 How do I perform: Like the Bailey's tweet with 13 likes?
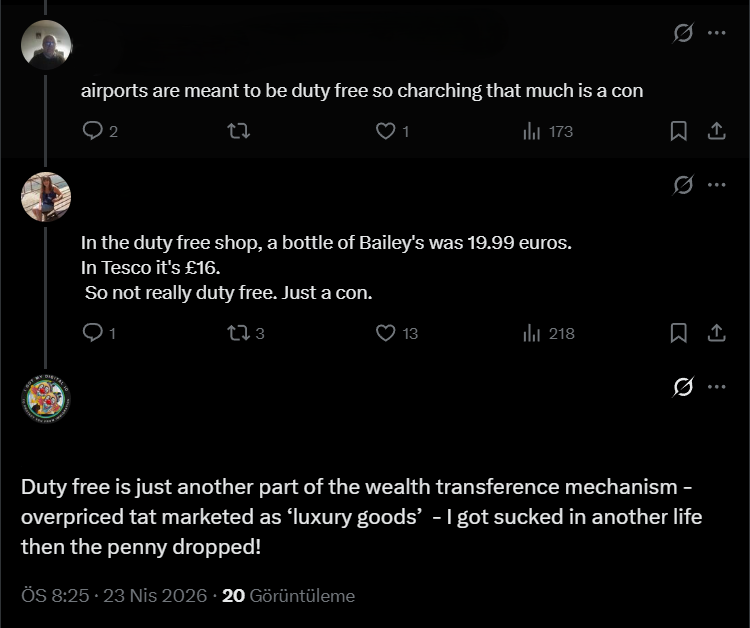385,333
